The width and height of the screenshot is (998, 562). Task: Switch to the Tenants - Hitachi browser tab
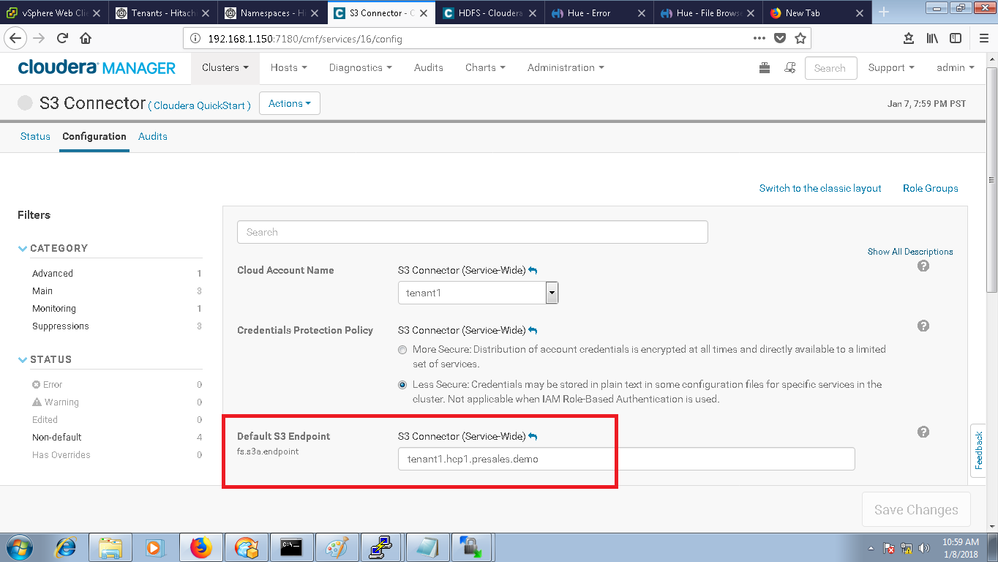(x=163, y=13)
